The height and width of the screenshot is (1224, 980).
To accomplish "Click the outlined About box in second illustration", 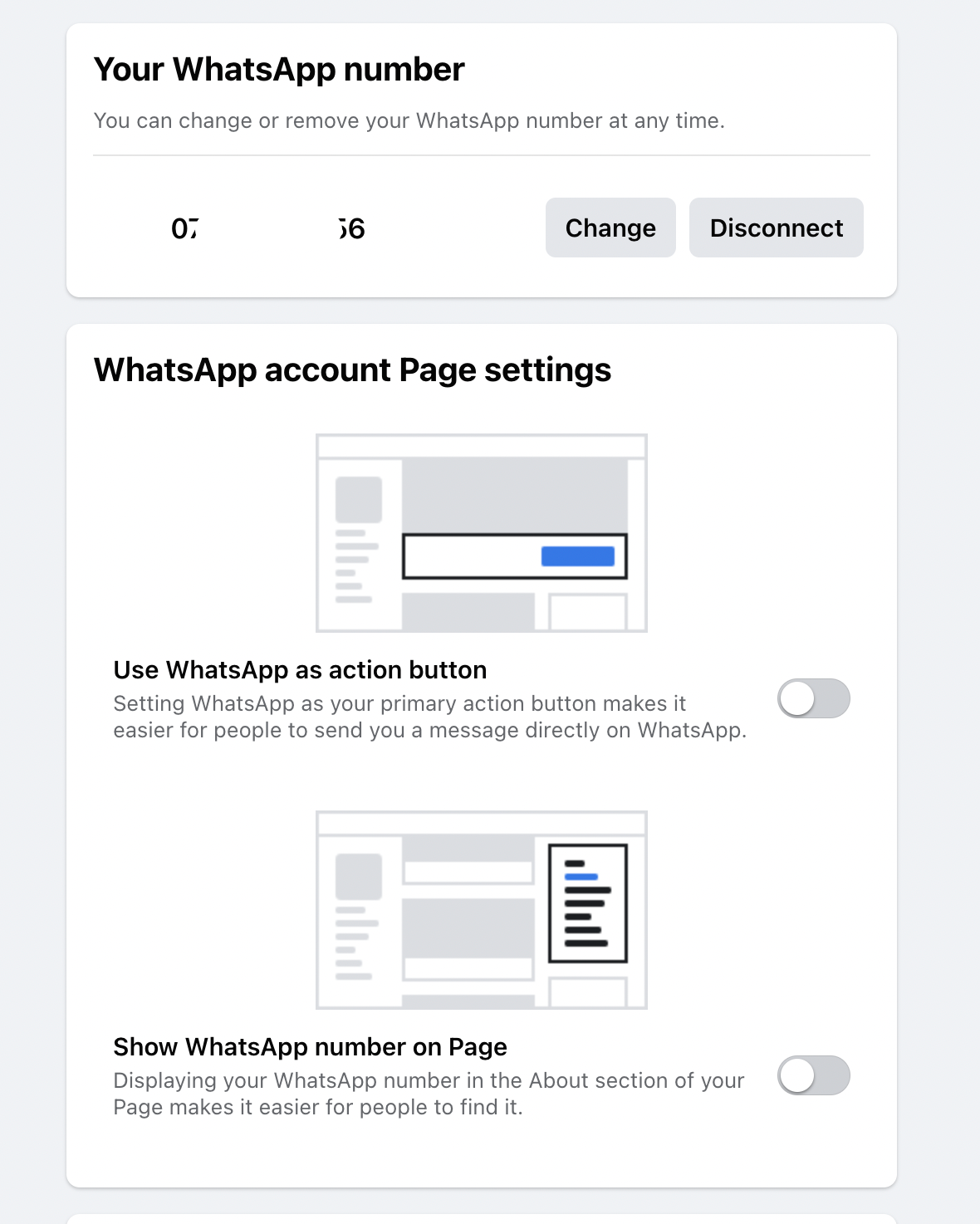I will pyautogui.click(x=588, y=903).
